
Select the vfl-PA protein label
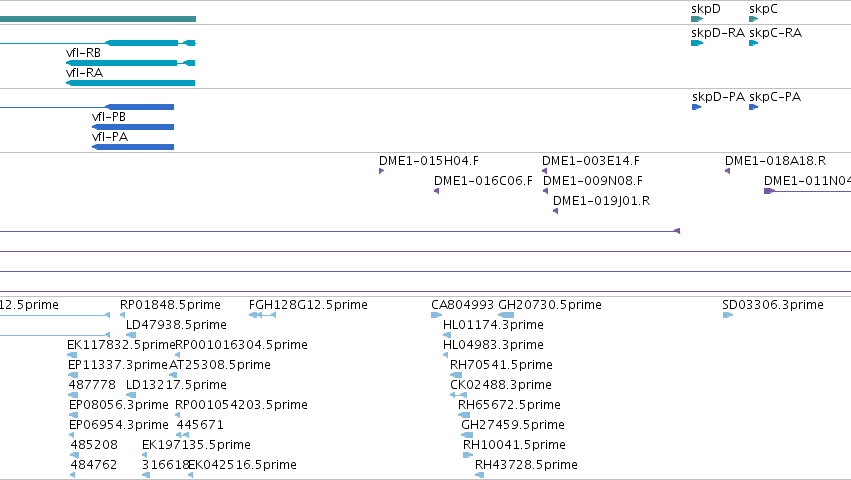coord(110,137)
